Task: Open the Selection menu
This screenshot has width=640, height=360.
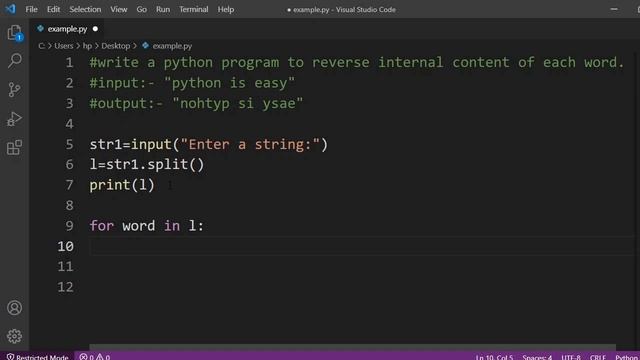Action: click(x=85, y=9)
